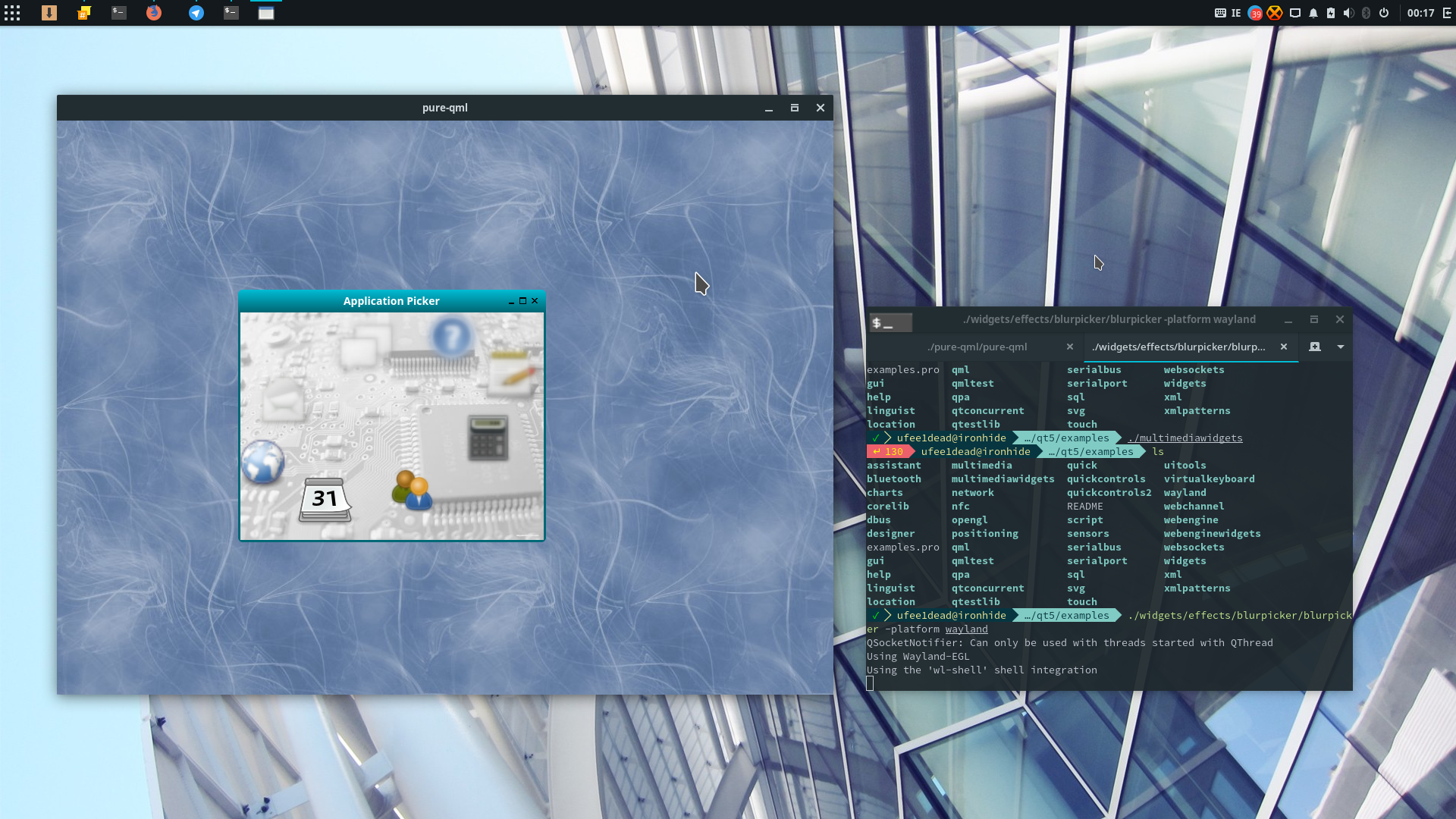Click 'assistant' in the terminal listing
Viewport: 1456px width, 819px height.
[x=893, y=466]
